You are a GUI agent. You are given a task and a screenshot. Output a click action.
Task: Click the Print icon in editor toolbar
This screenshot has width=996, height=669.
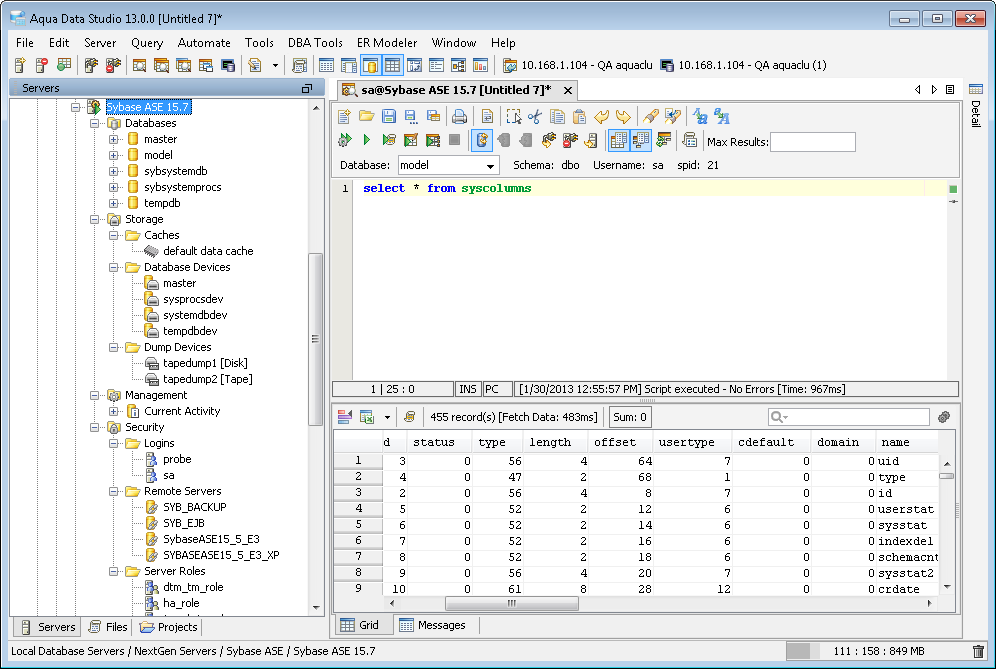[x=459, y=116]
